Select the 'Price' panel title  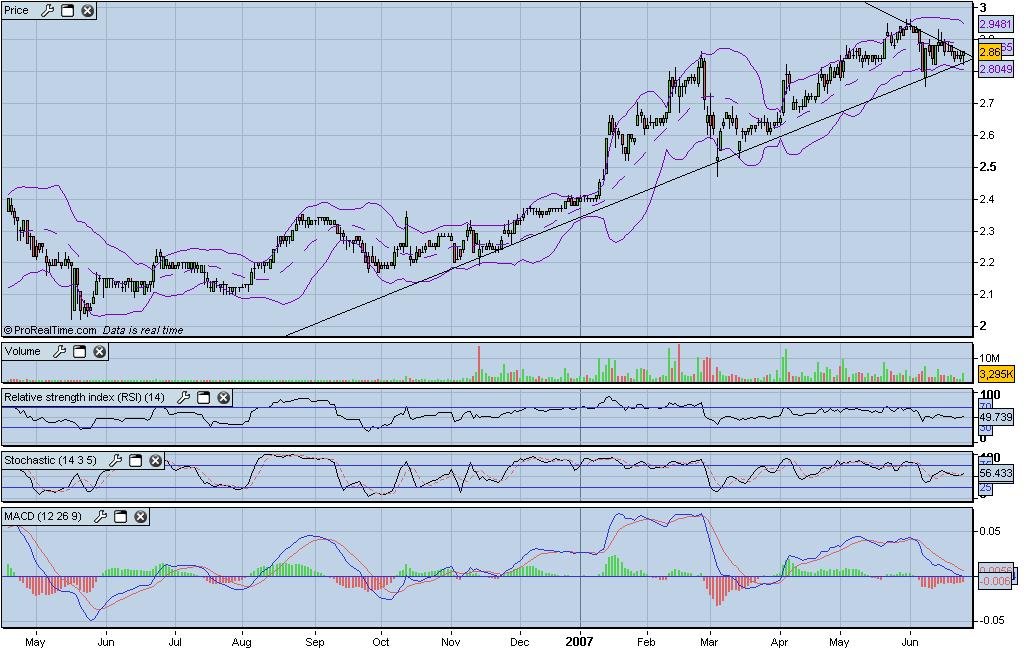(x=16, y=10)
